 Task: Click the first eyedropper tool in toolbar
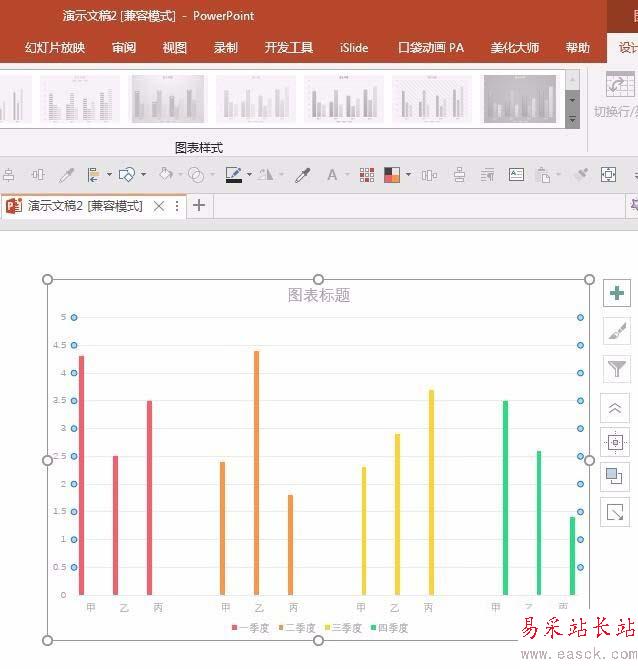(67, 175)
